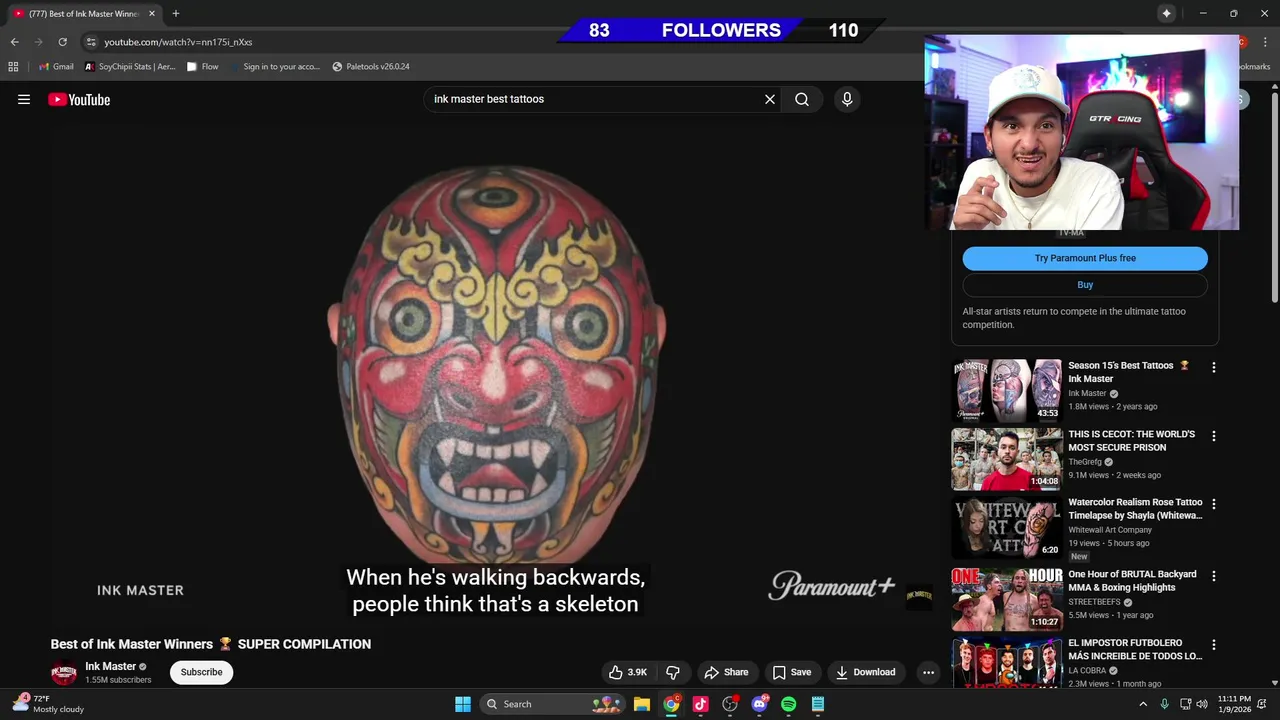Open Watercolor Realism Rose Tattoo thumbnail
Image resolution: width=1280 pixels, height=720 pixels.
point(1006,527)
